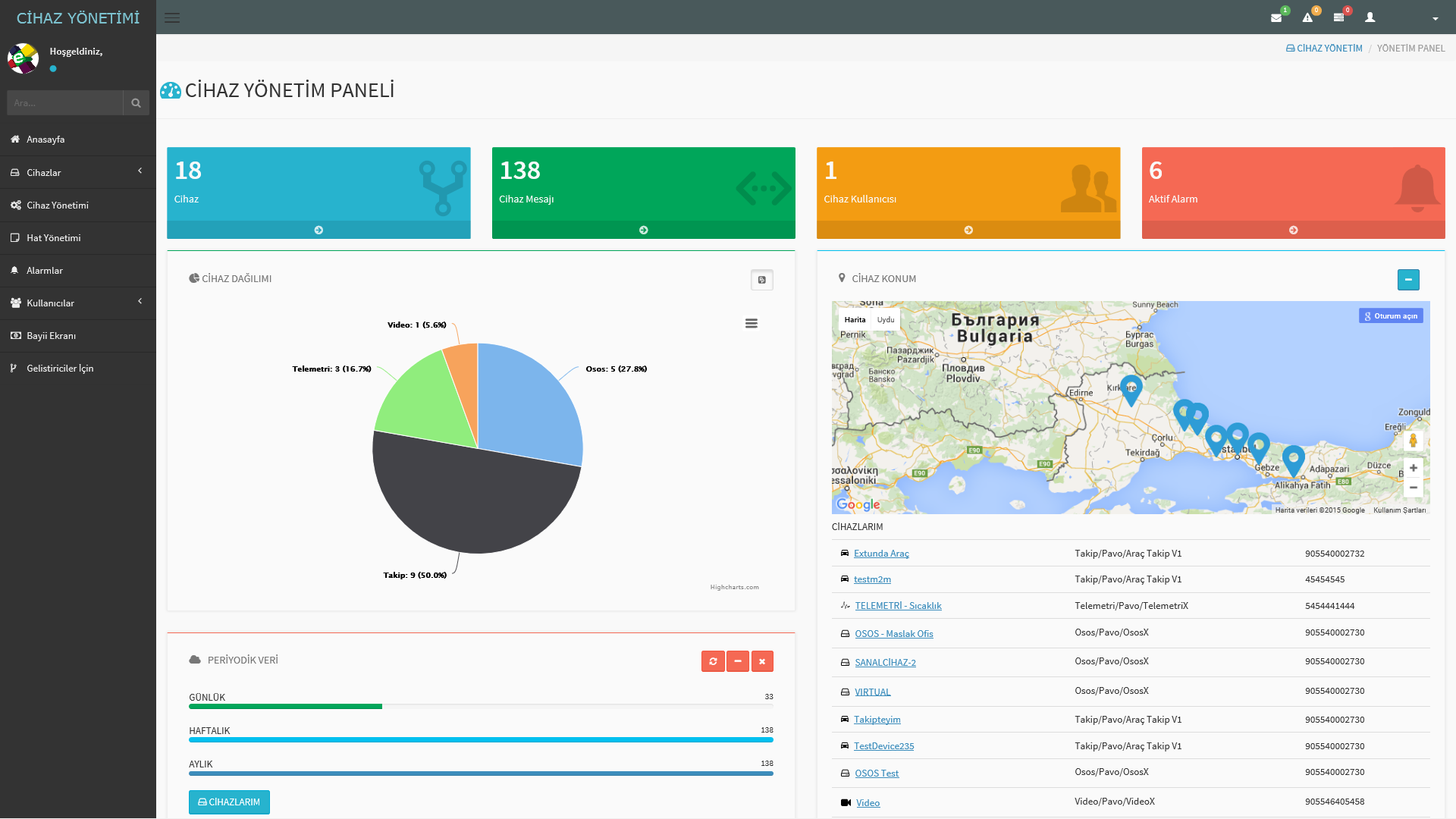The height and width of the screenshot is (819, 1456).
Task: Click the CİHAZLARIM button
Action: pyautogui.click(x=229, y=802)
